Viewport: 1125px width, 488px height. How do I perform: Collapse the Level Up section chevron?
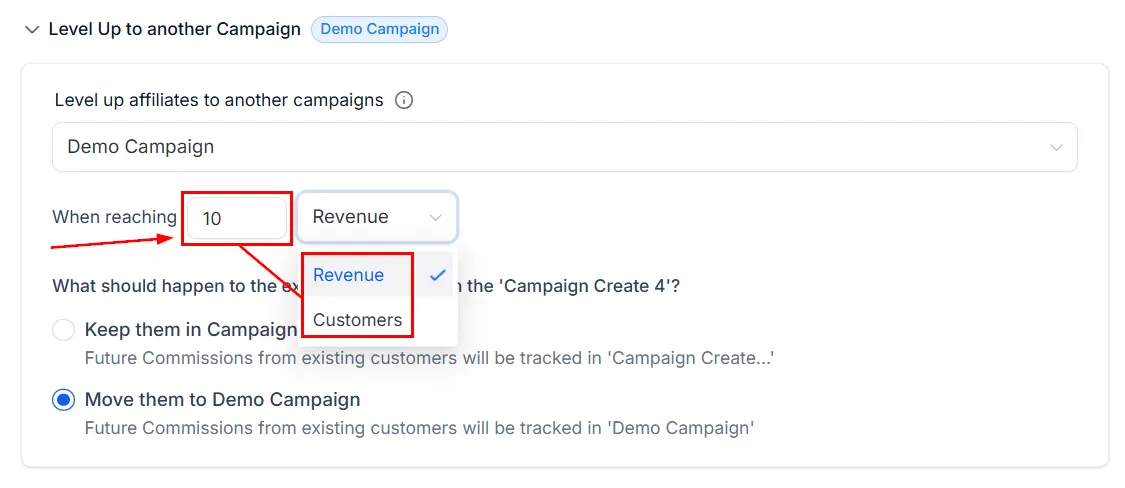32,30
